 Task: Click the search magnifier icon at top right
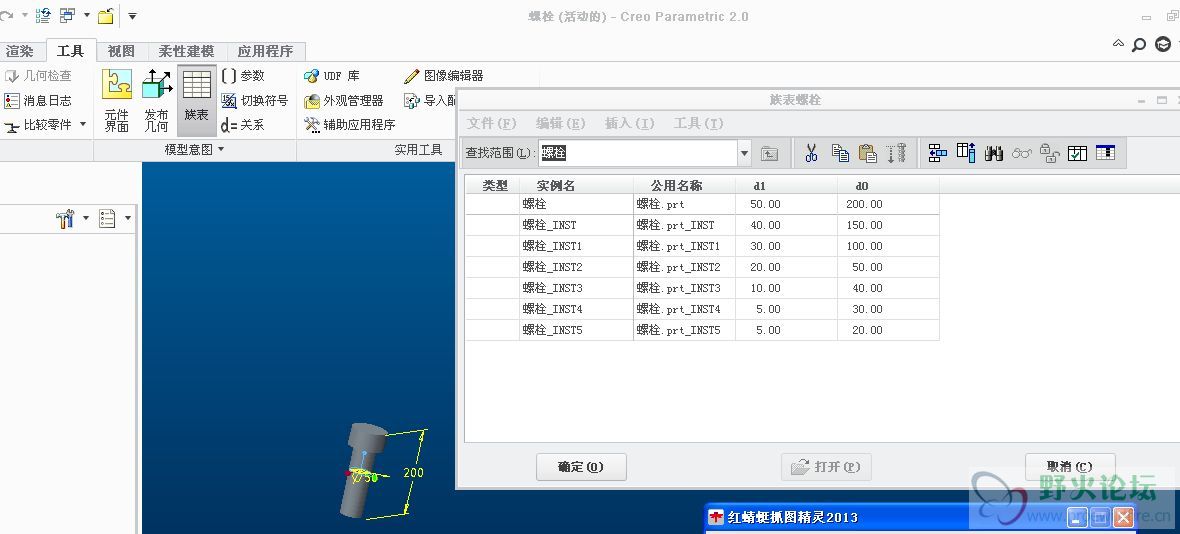click(x=1139, y=44)
